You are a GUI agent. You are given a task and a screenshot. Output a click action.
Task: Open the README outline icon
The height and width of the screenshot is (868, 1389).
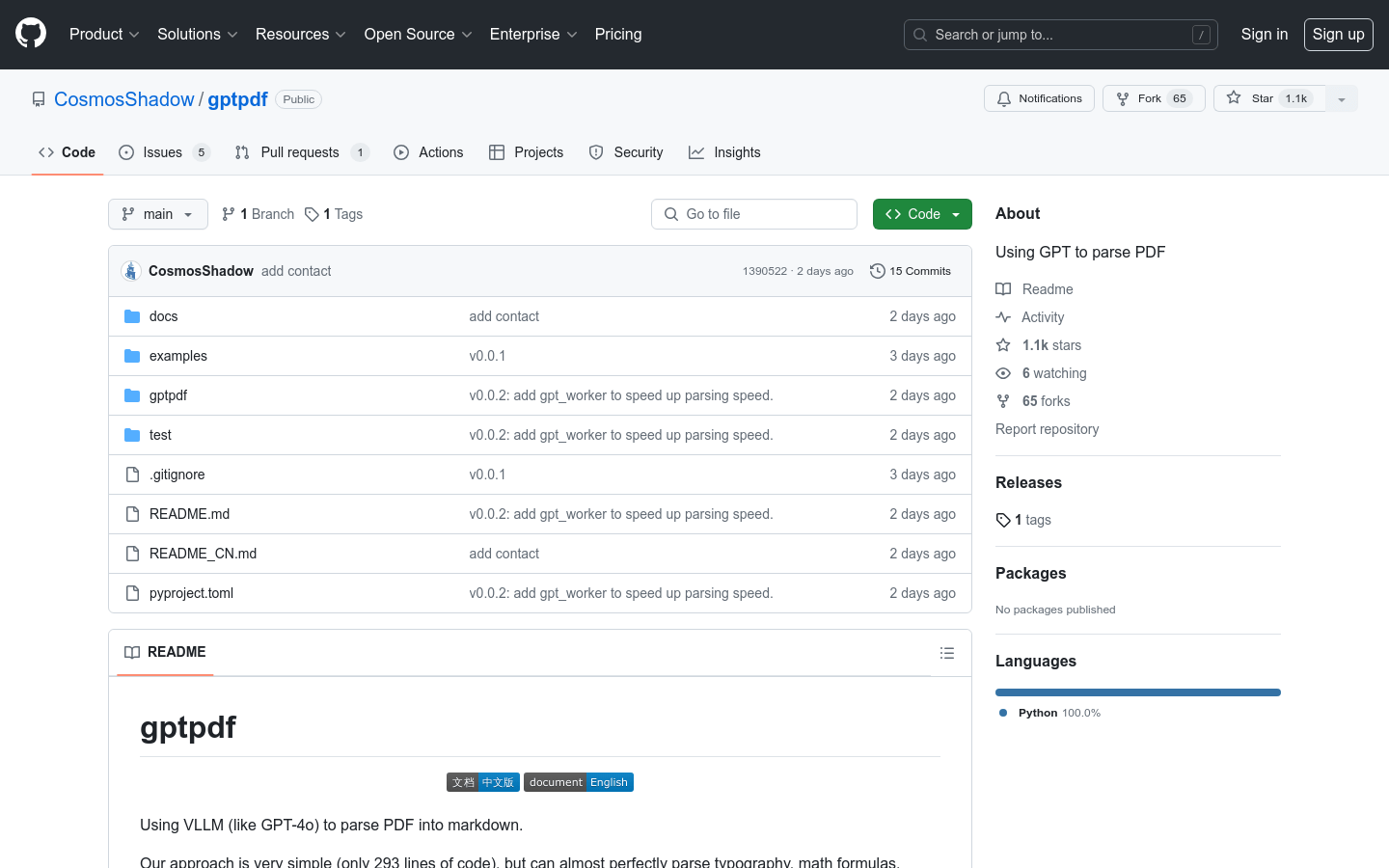(946, 653)
